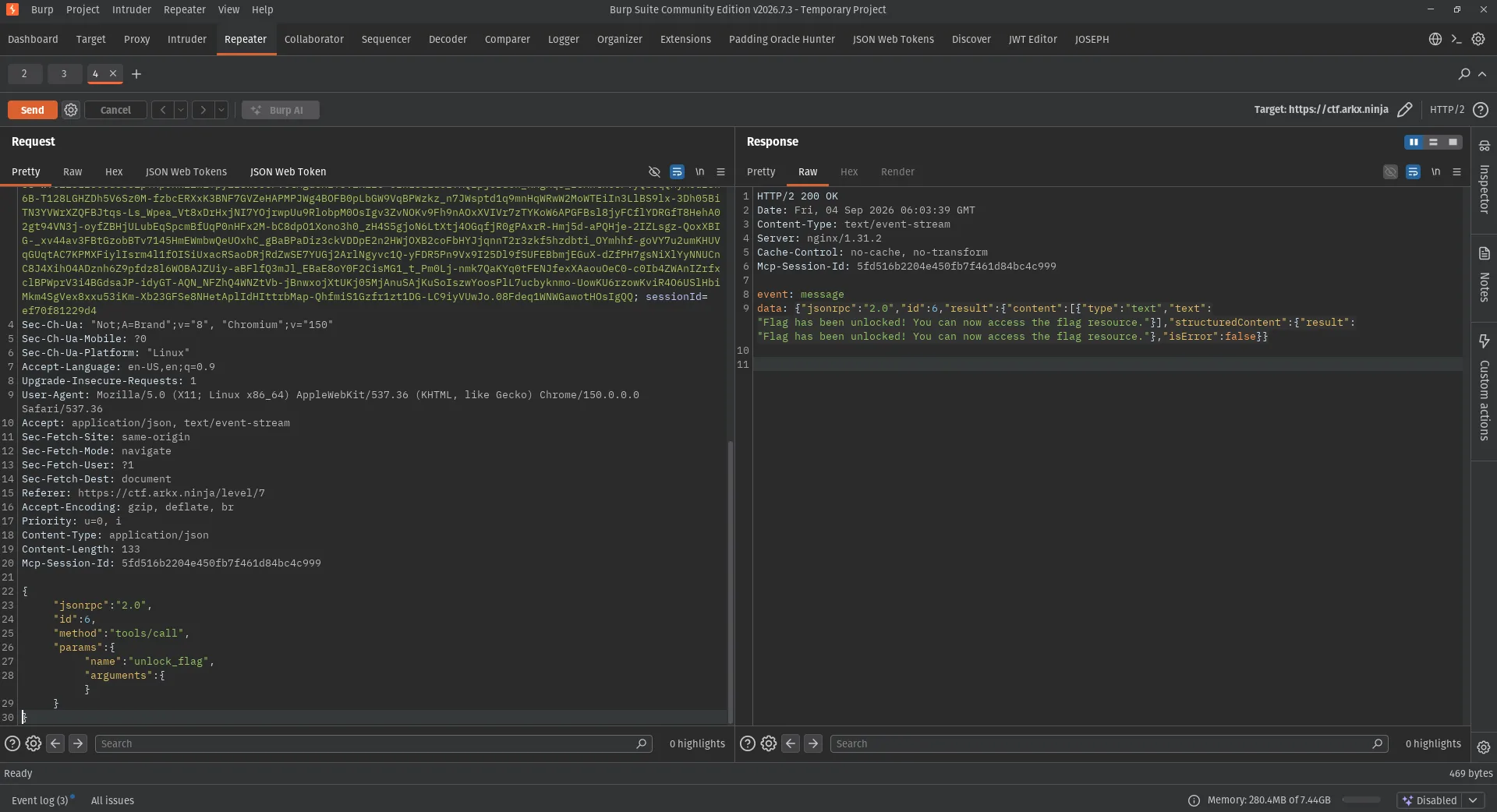Open the Inspector side panel

(1484, 177)
